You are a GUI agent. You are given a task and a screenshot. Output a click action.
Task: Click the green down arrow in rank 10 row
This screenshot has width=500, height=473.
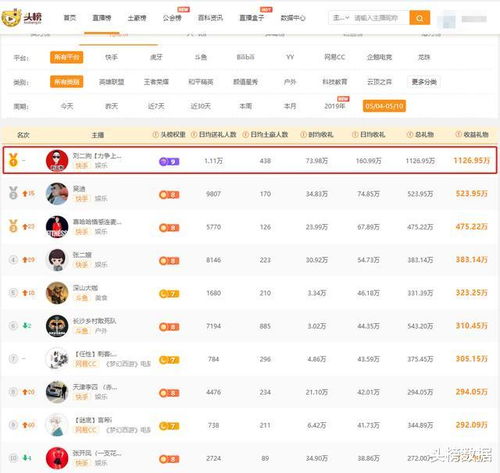click(25, 458)
